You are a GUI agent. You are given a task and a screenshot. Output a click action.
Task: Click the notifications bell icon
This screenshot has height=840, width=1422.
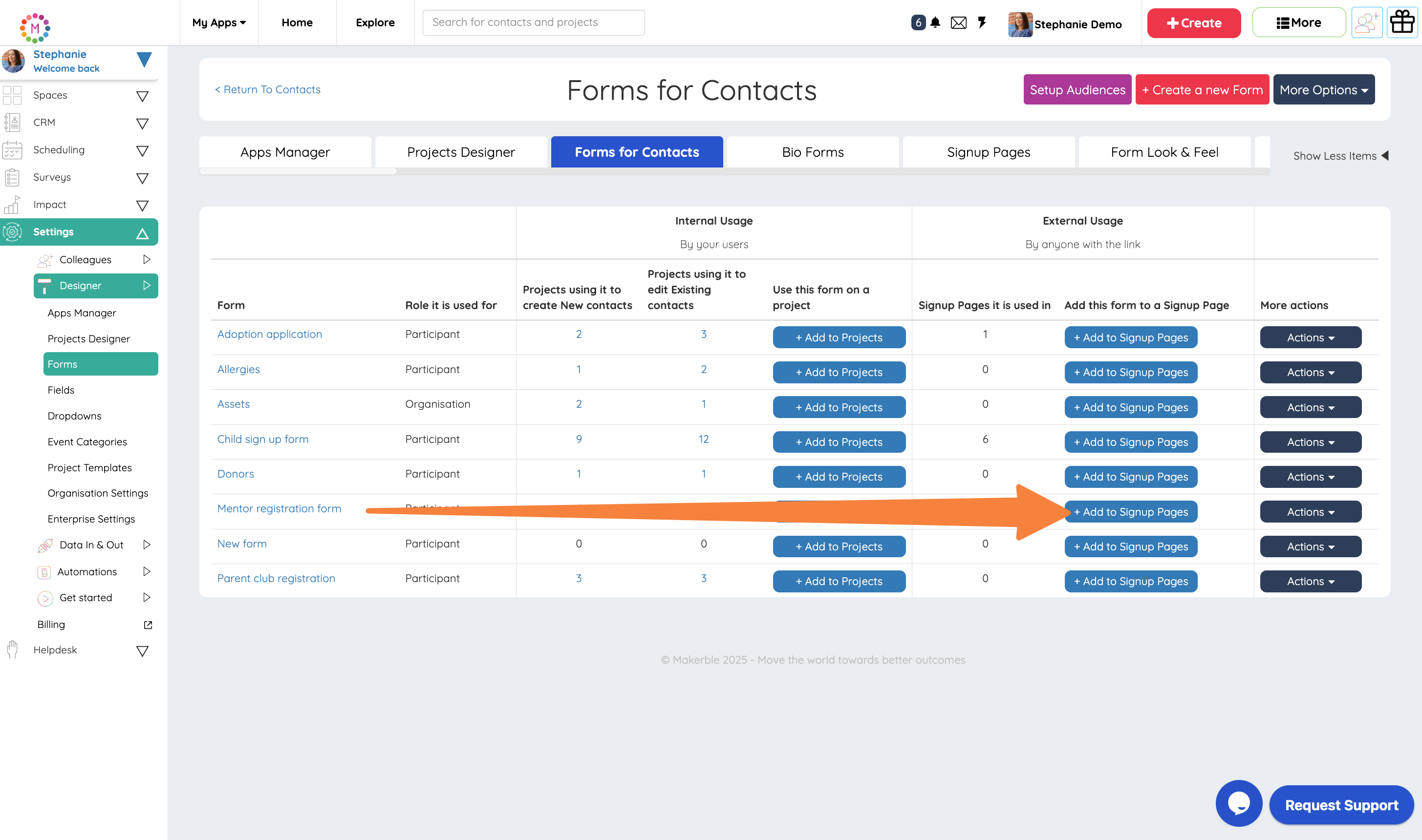[x=935, y=22]
